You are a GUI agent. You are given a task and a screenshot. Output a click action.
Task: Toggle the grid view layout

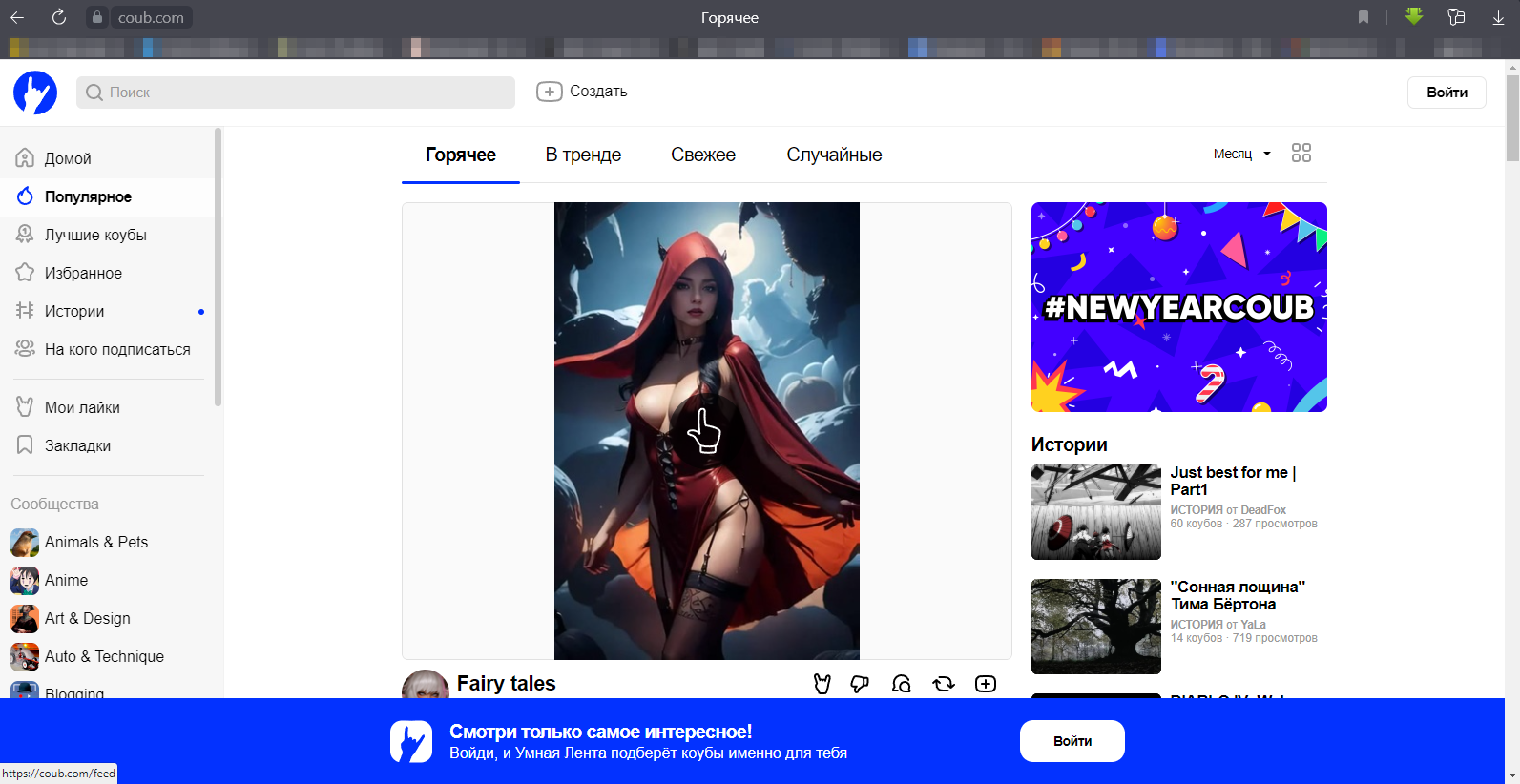(1301, 153)
